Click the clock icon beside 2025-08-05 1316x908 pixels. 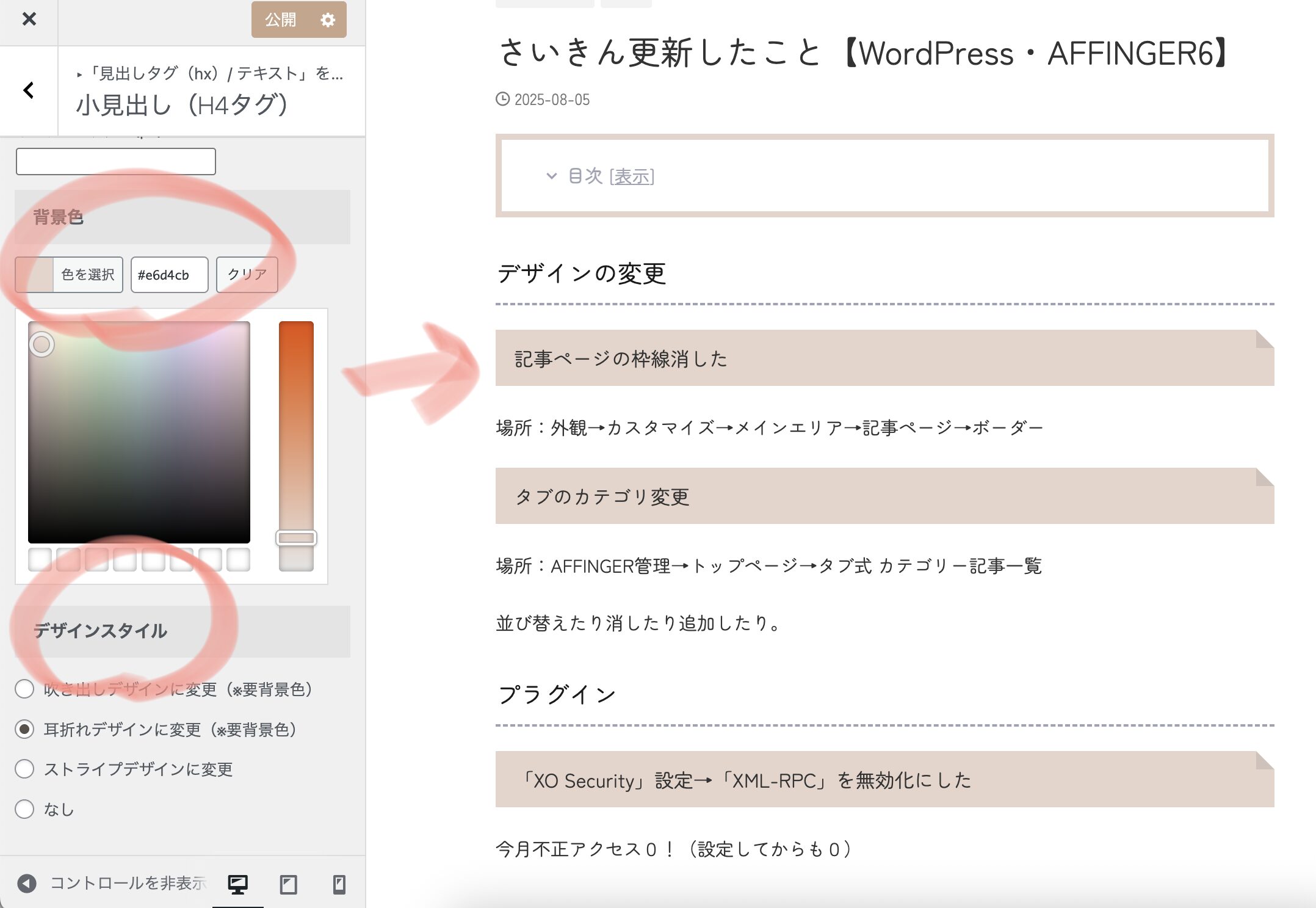[502, 99]
